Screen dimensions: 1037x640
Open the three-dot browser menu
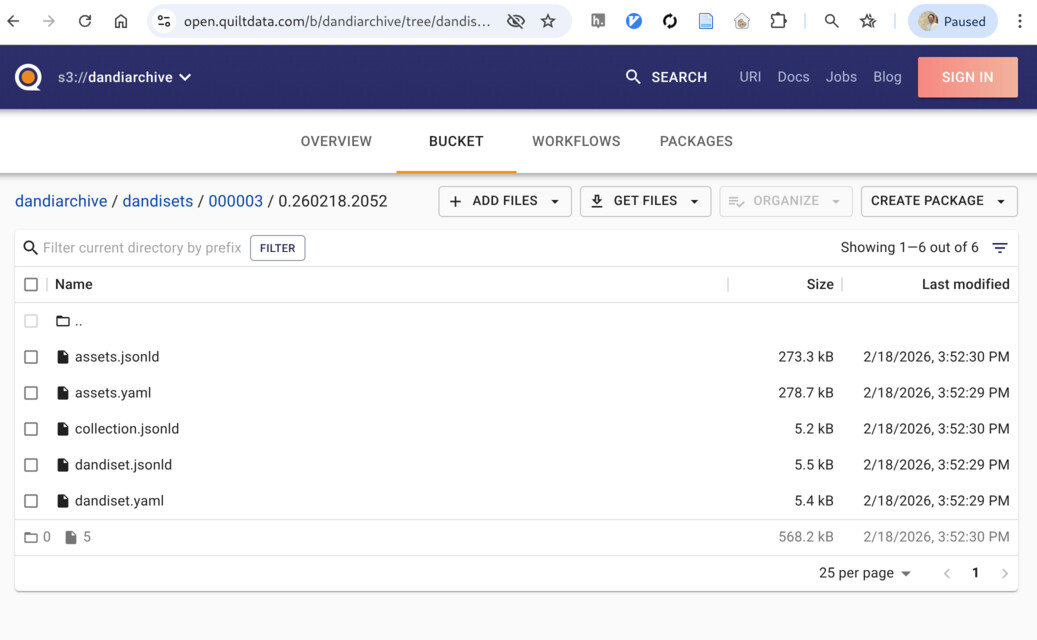pos(1020,21)
